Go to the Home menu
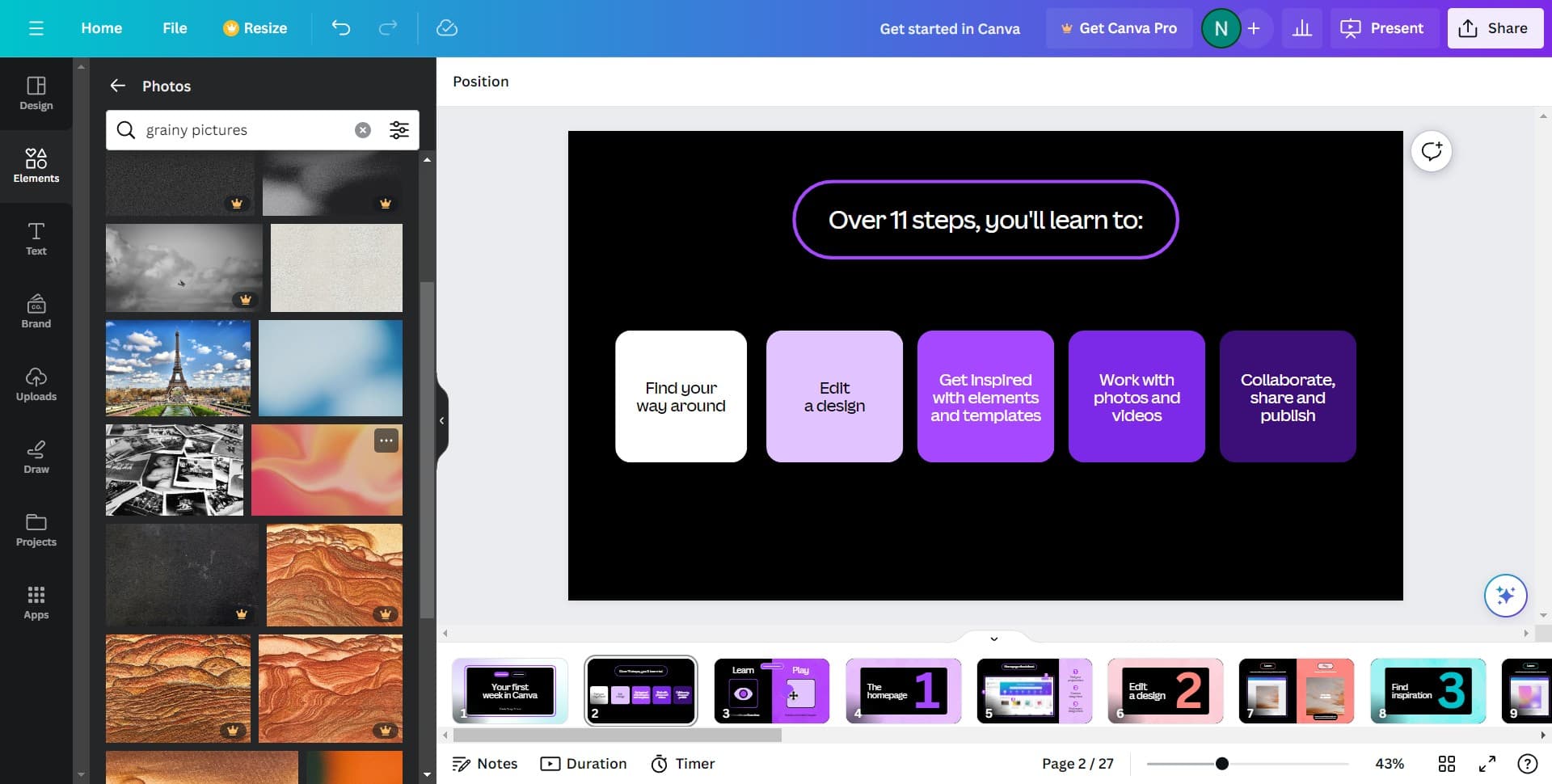1552x784 pixels. (101, 28)
